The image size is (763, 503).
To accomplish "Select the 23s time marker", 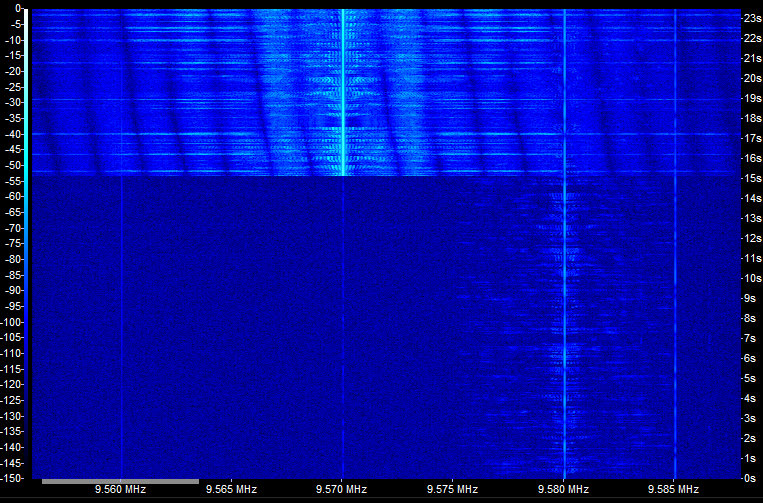I will [752, 18].
